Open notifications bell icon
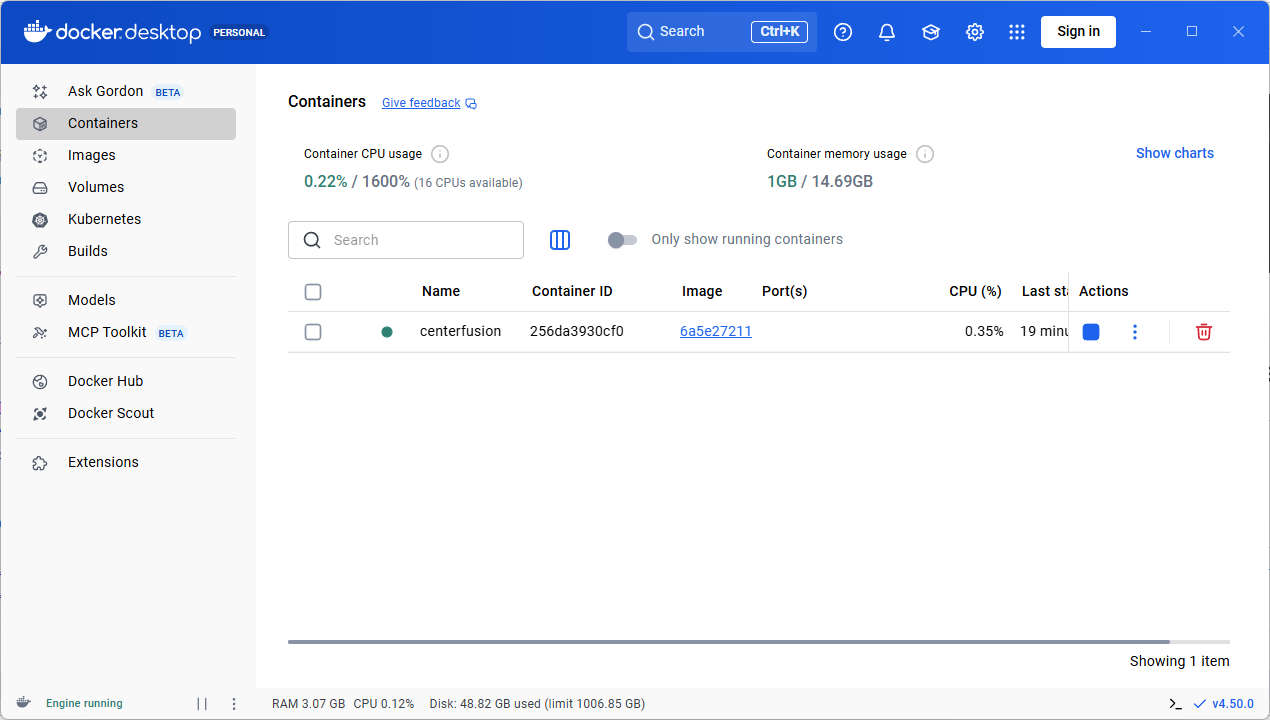This screenshot has height=720, width=1270. 887,32
